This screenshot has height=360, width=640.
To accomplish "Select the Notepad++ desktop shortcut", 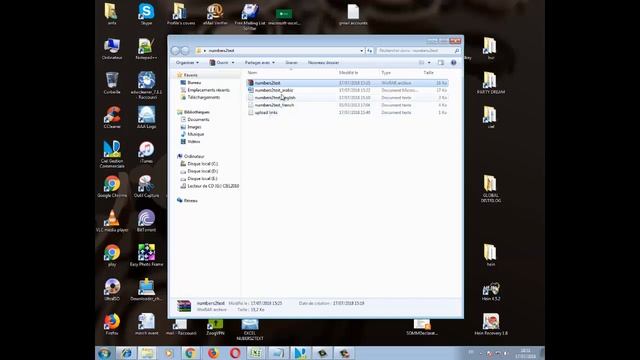I will click(x=146, y=49).
